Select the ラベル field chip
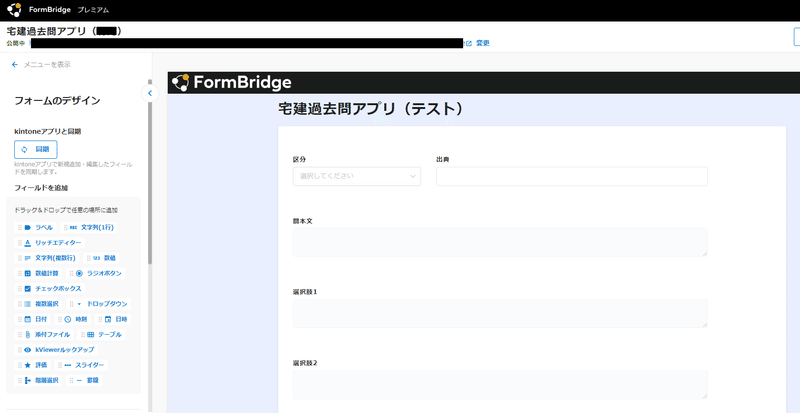Screen dimensions: 800x413 [35, 228]
